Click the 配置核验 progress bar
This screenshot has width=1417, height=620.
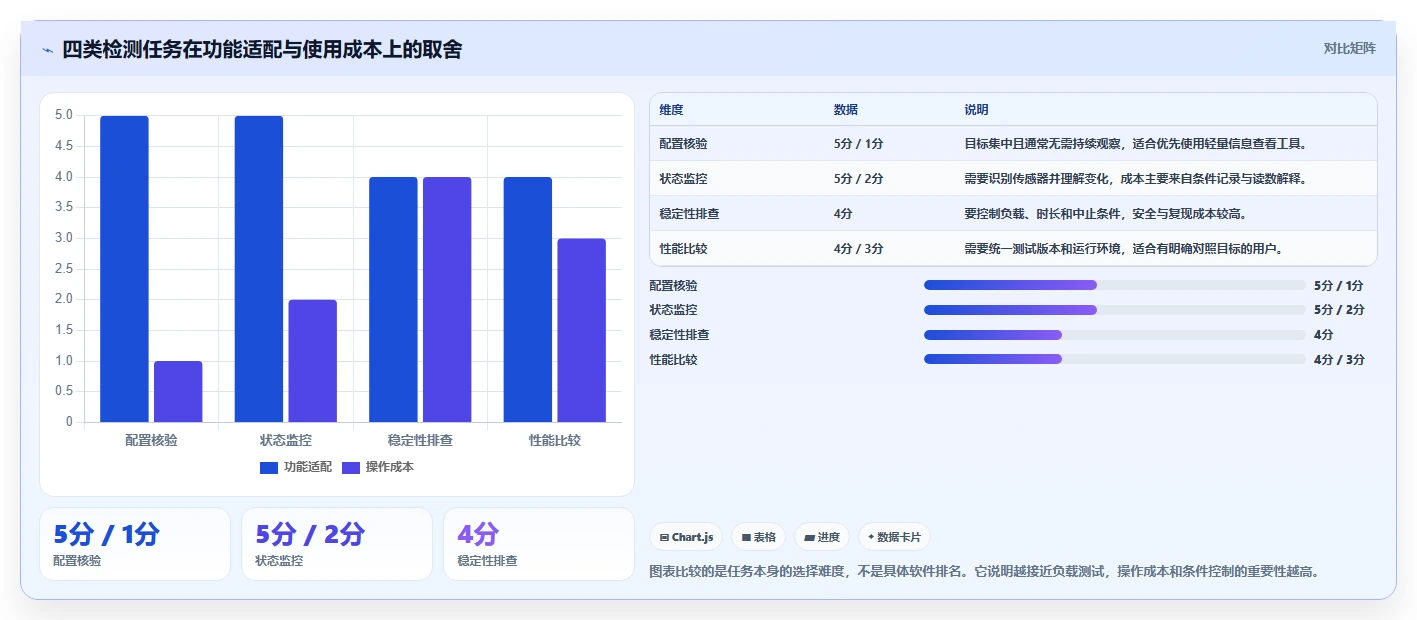click(x=1115, y=285)
